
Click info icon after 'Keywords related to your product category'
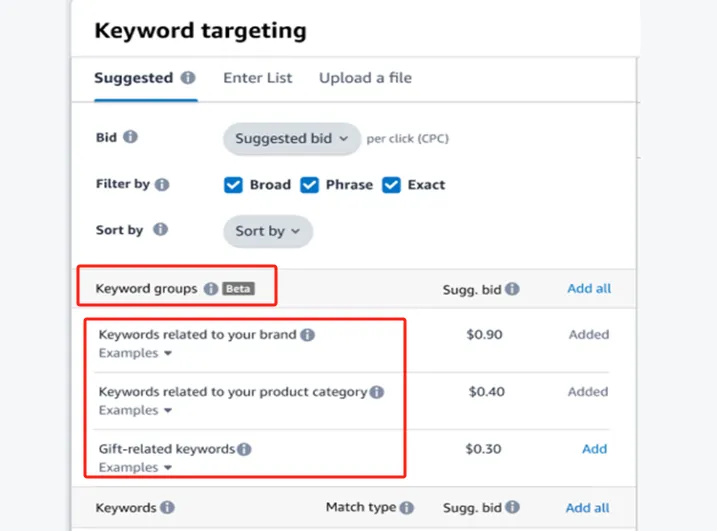tap(377, 392)
